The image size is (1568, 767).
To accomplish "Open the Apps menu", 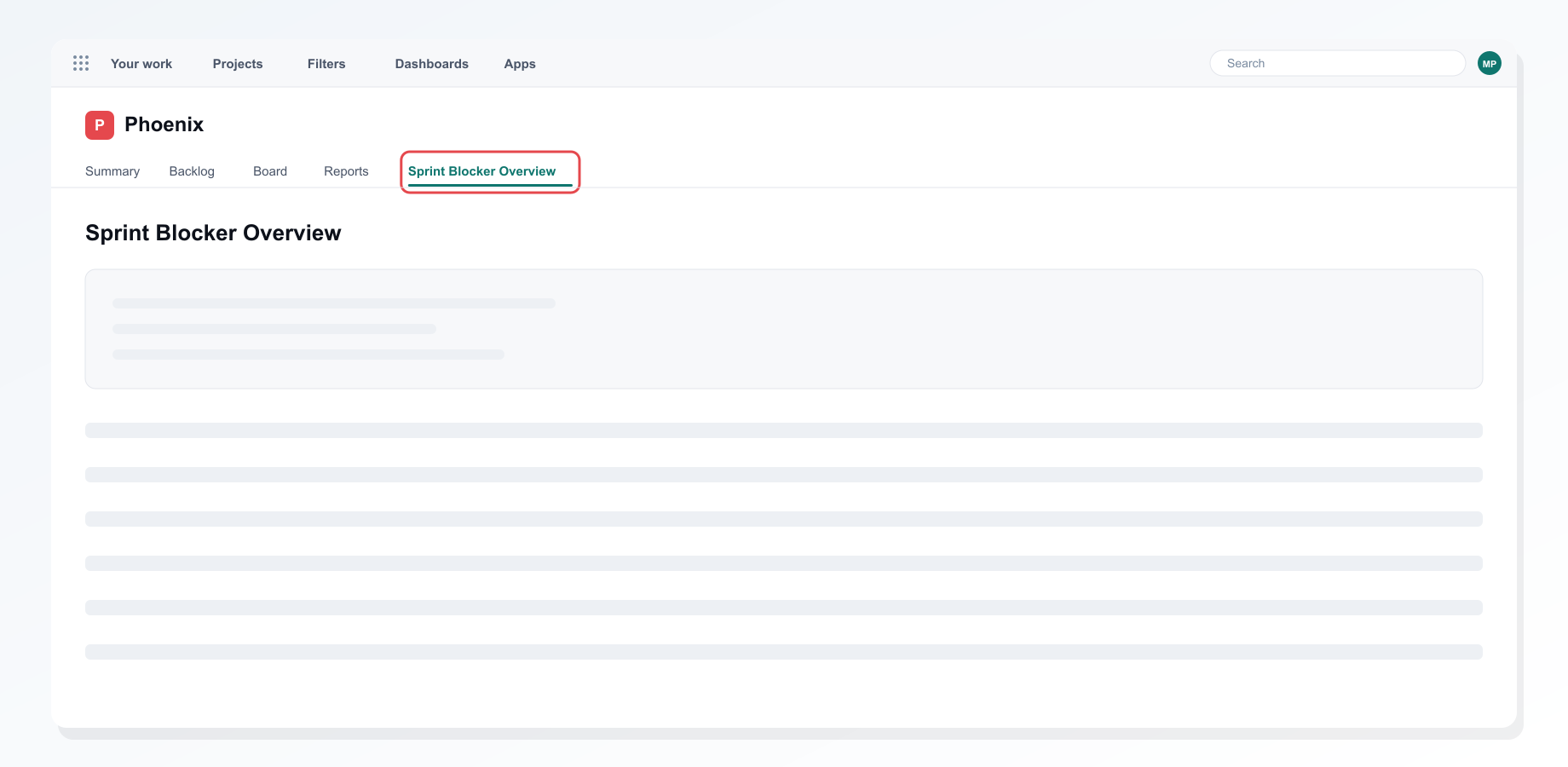I will (520, 64).
